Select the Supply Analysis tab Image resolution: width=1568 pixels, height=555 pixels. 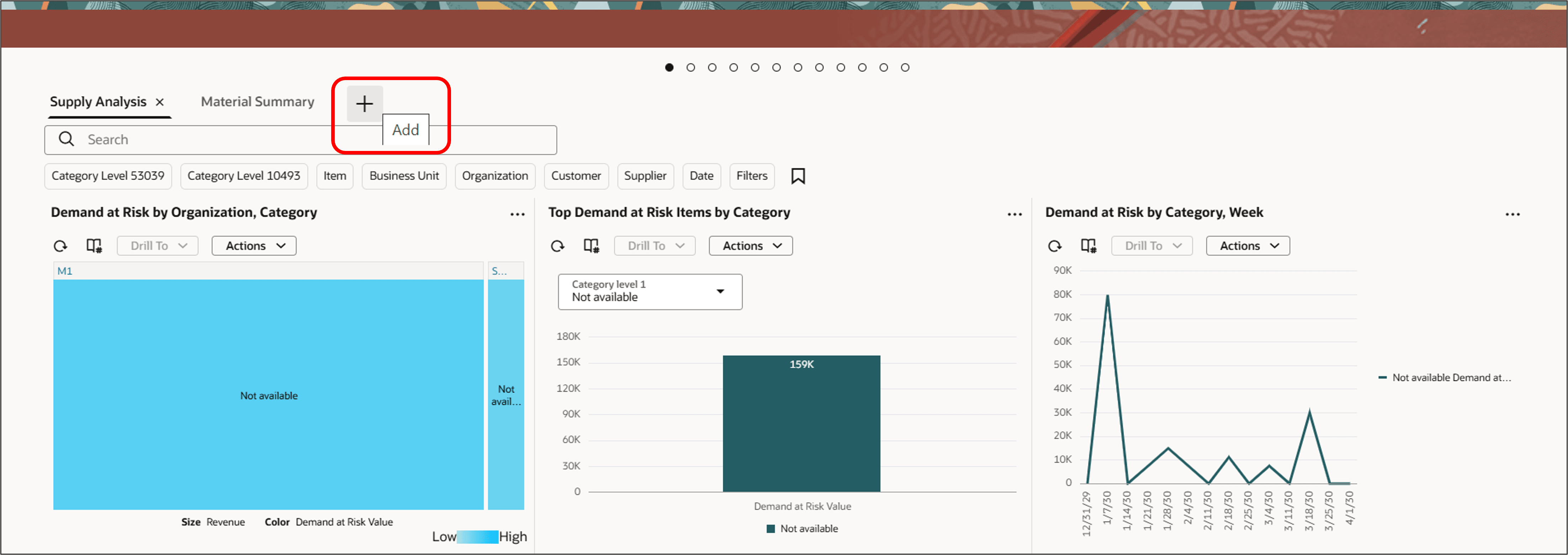[x=98, y=102]
